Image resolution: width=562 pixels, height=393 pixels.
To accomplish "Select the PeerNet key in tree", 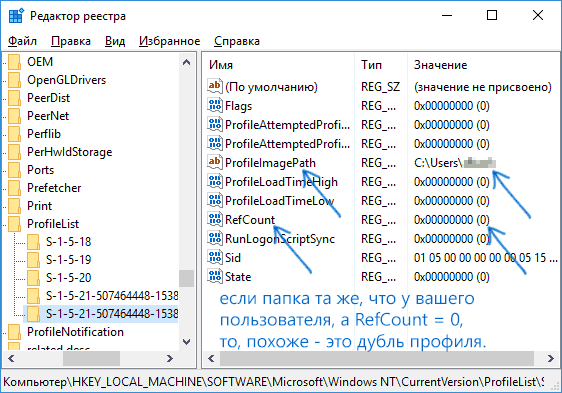I will click(x=48, y=116).
